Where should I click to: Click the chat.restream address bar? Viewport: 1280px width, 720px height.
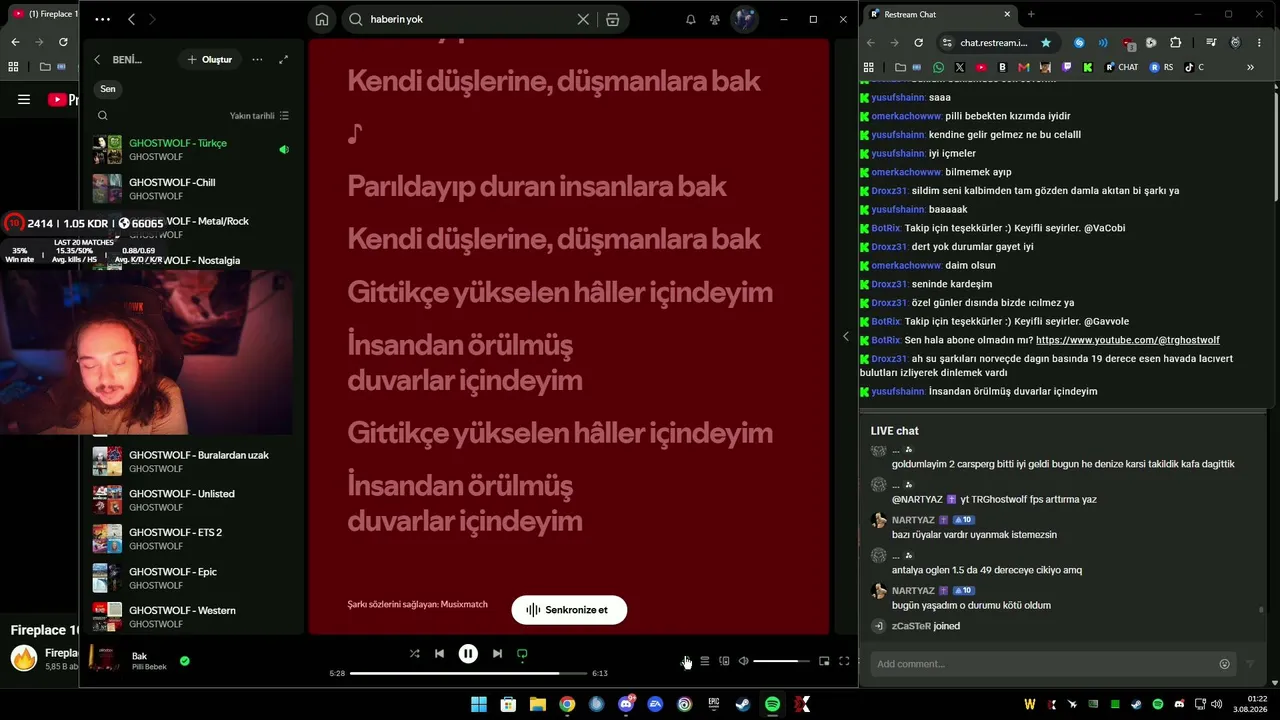click(x=993, y=43)
